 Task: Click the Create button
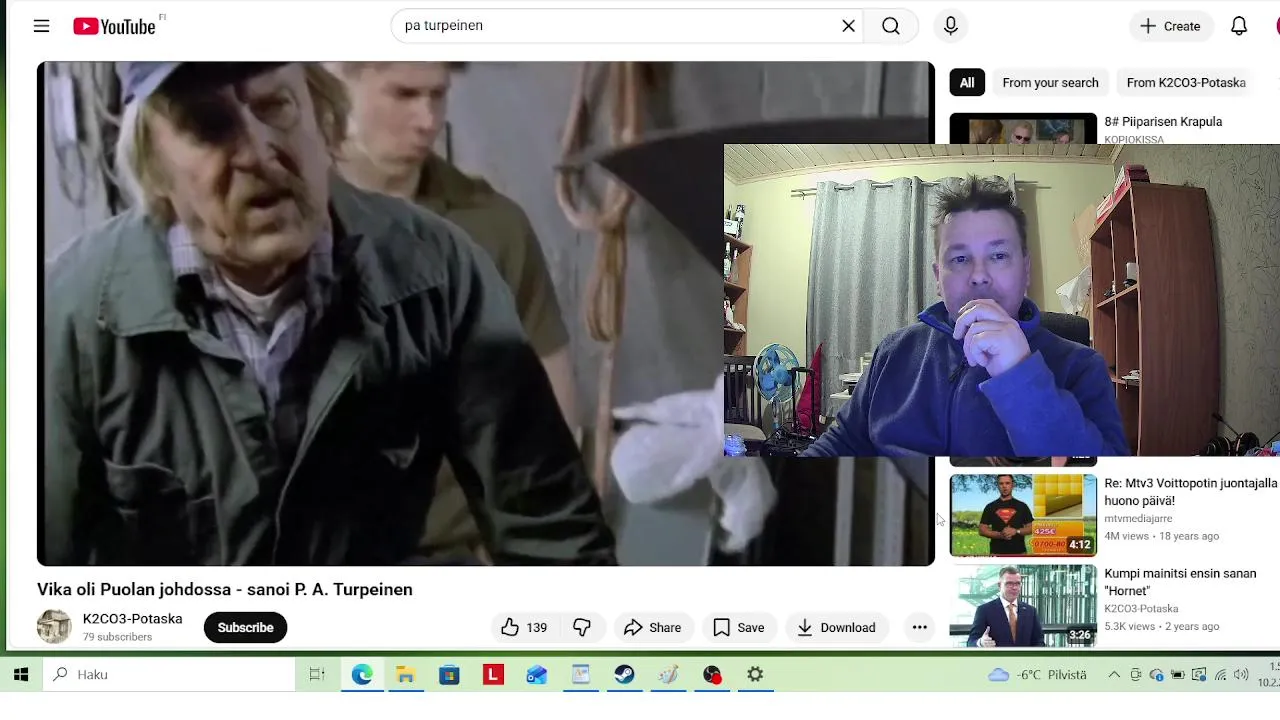1171,26
